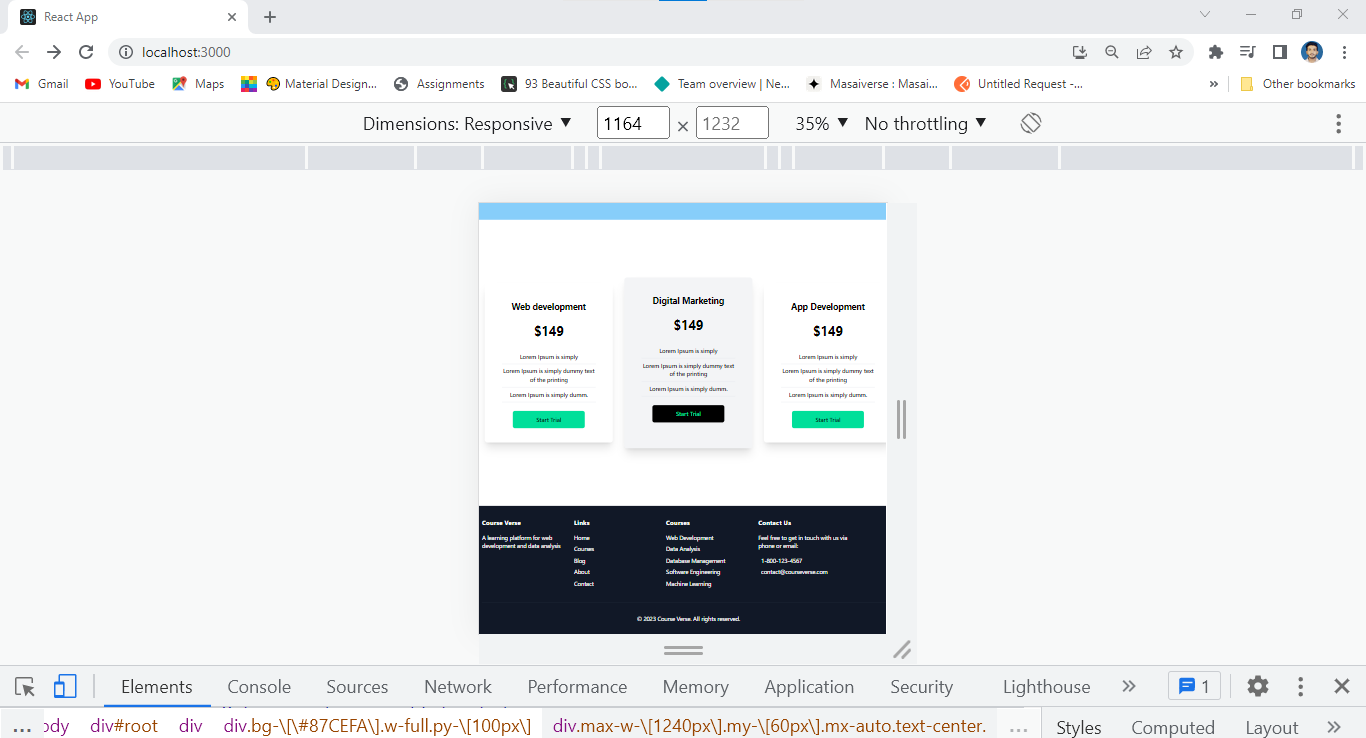Open DevTools settings gear

click(1257, 686)
